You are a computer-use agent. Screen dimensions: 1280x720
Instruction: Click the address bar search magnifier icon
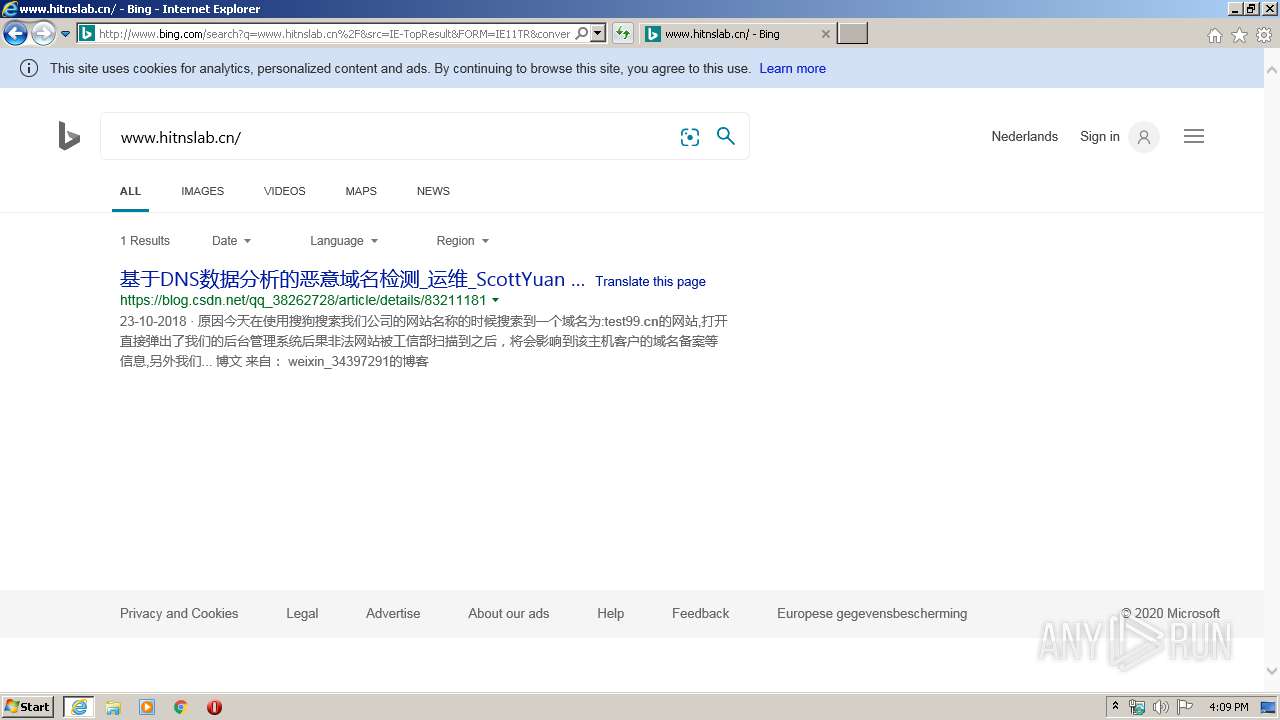click(x=582, y=34)
